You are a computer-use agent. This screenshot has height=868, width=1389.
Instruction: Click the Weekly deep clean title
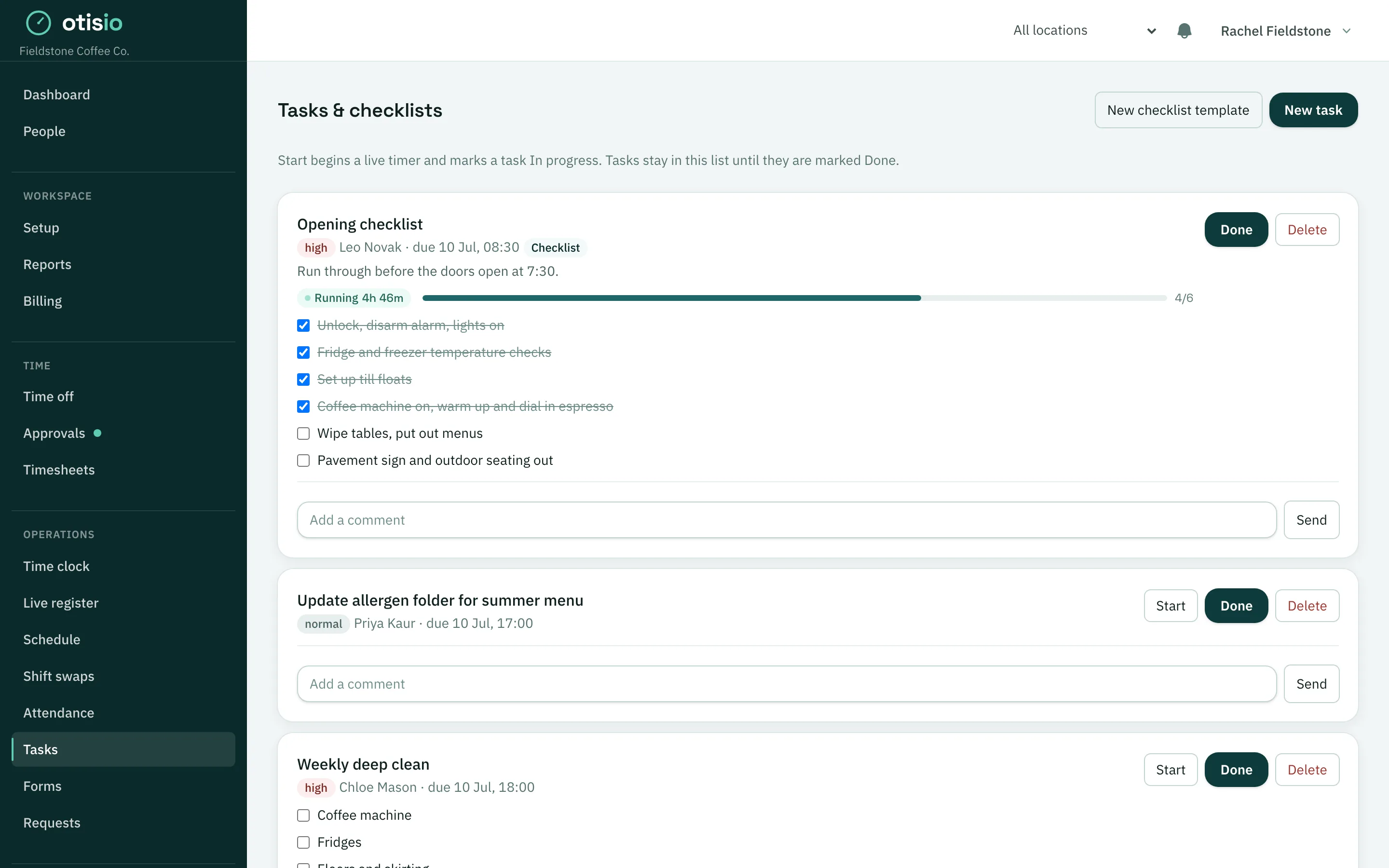tap(363, 765)
